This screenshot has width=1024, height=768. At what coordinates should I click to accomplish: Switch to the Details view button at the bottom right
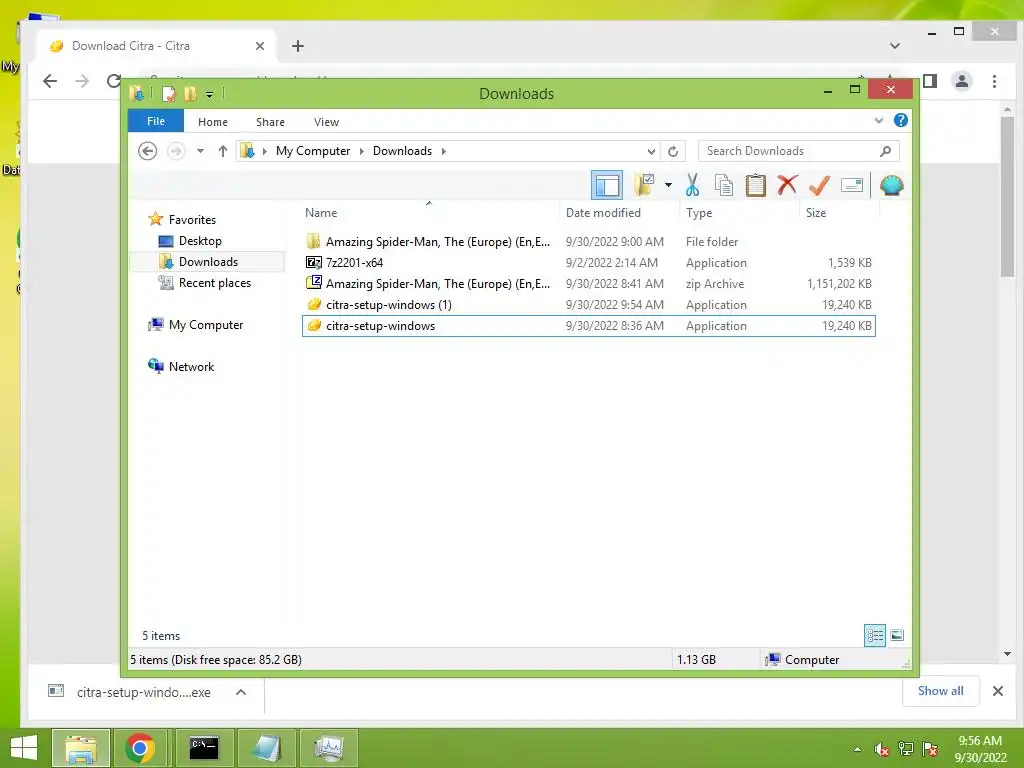(874, 635)
